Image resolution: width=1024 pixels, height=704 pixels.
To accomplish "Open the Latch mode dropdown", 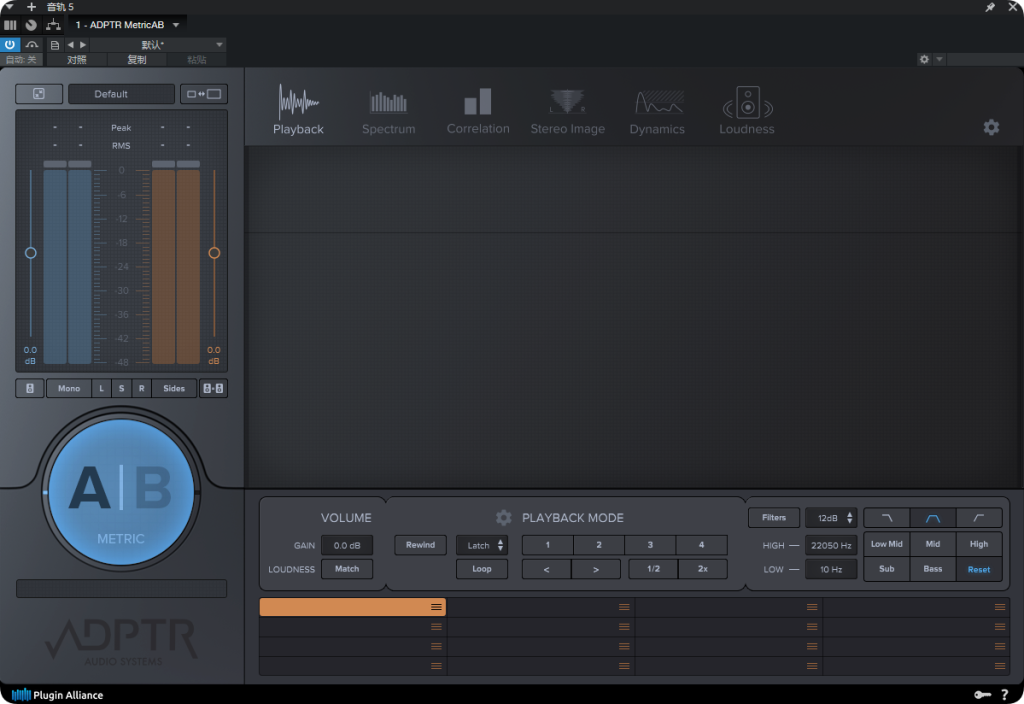I will click(x=482, y=545).
